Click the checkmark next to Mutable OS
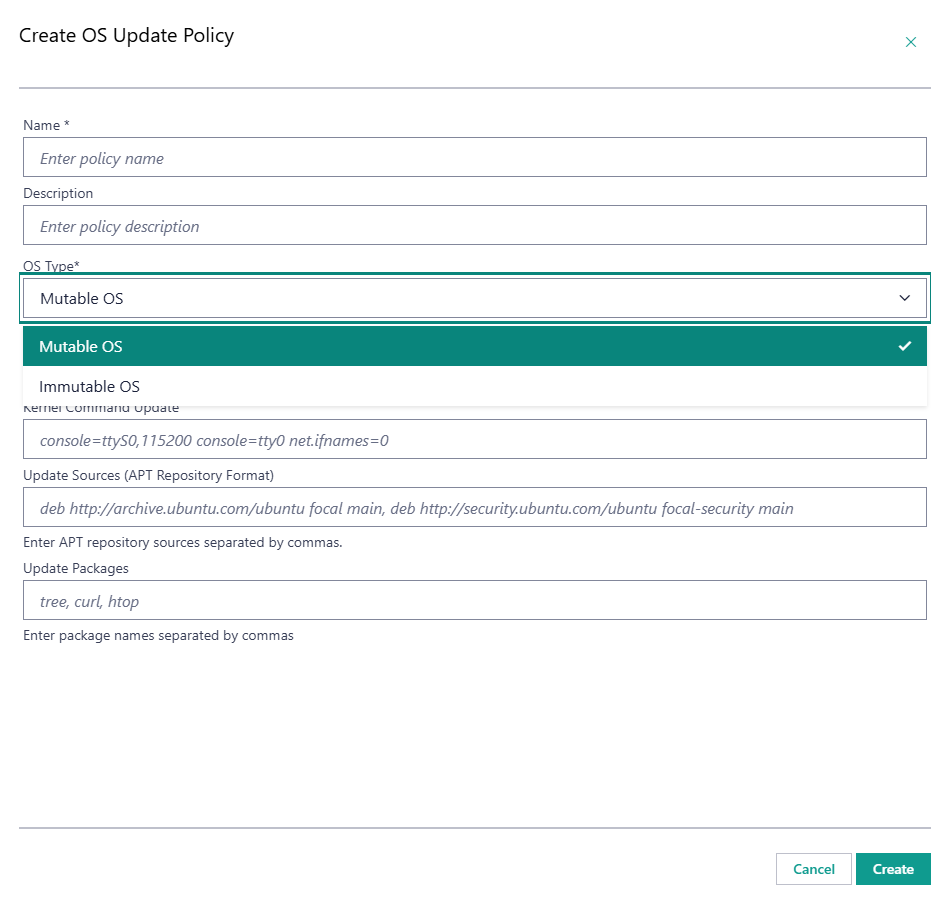This screenshot has width=944, height=900. pyautogui.click(x=905, y=346)
